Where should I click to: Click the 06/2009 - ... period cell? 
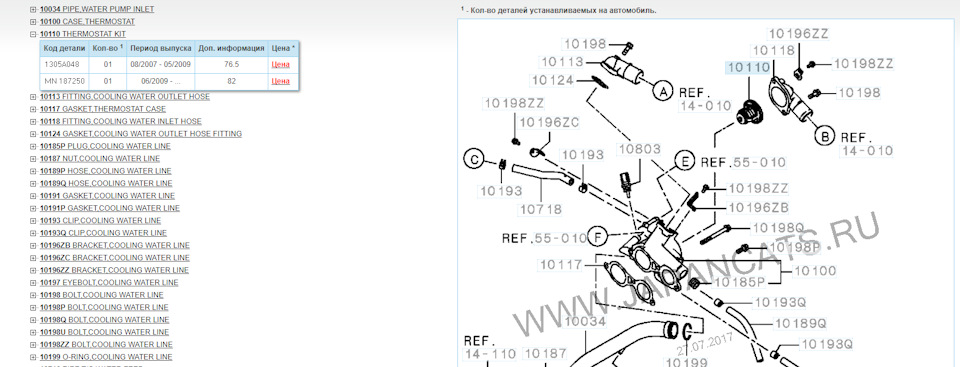click(160, 81)
